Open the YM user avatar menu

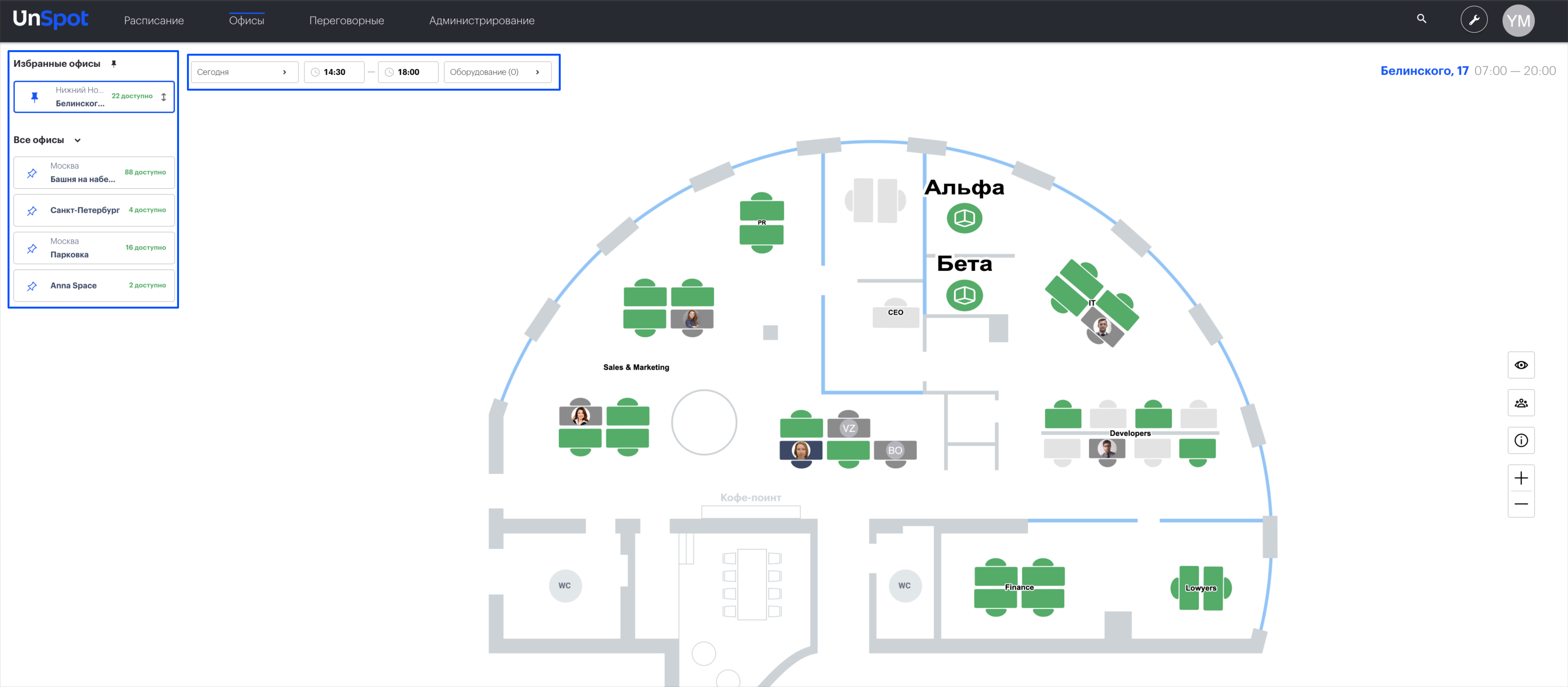pos(1518,21)
